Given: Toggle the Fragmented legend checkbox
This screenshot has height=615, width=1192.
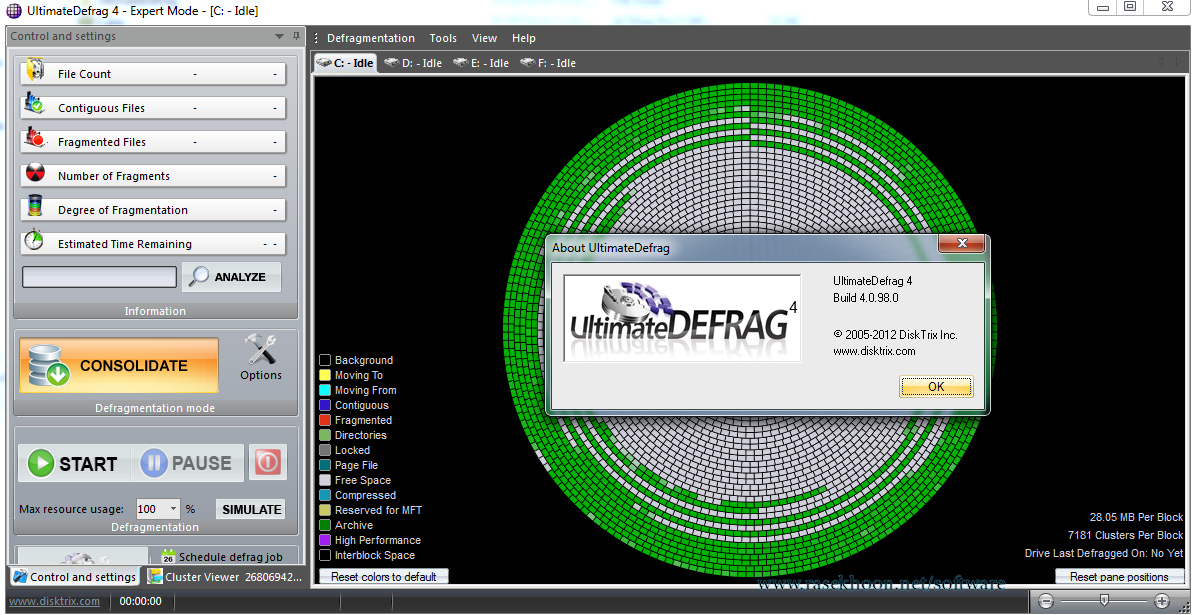Looking at the screenshot, I should point(324,420).
